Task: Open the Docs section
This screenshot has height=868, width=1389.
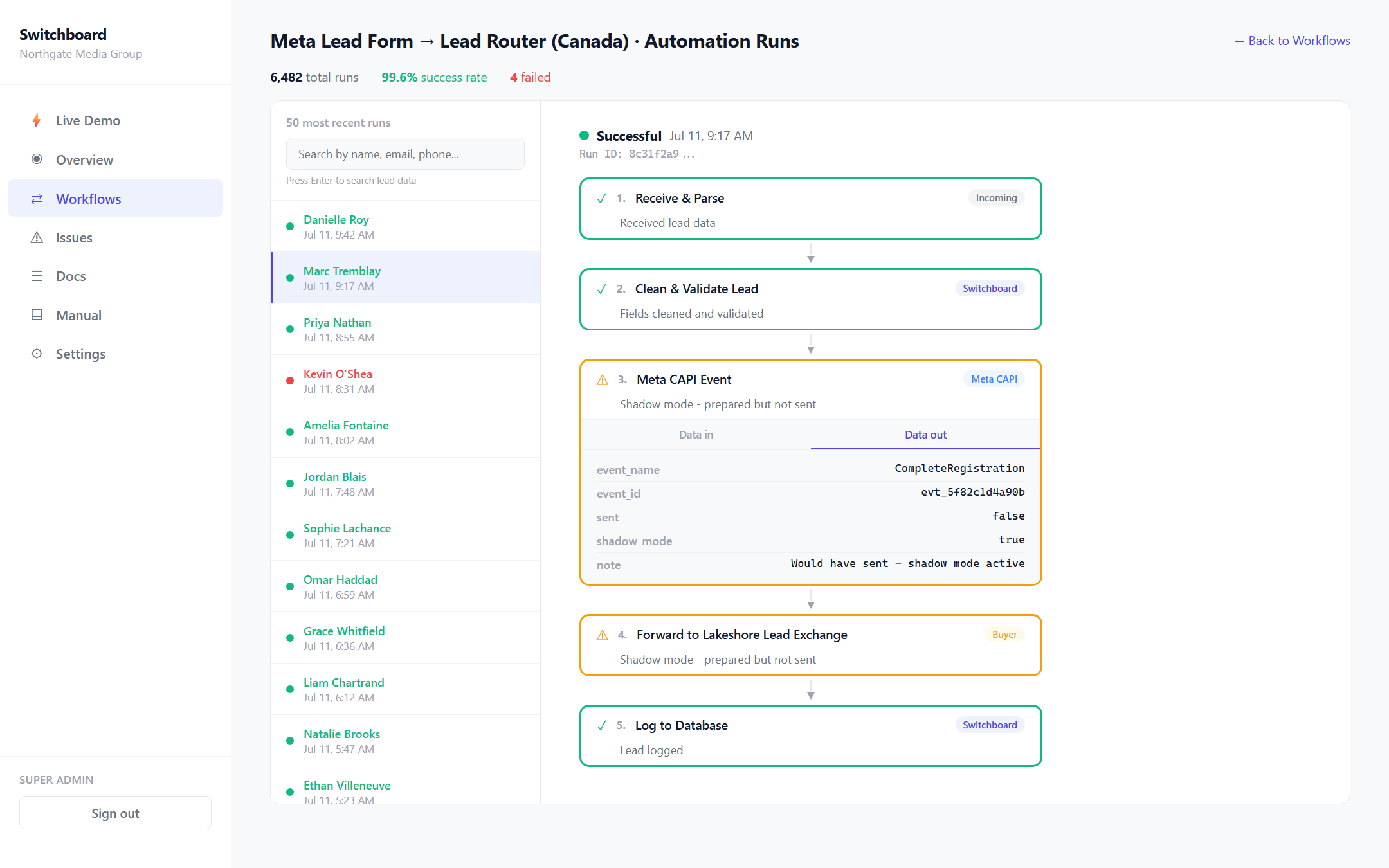Action: (x=115, y=276)
